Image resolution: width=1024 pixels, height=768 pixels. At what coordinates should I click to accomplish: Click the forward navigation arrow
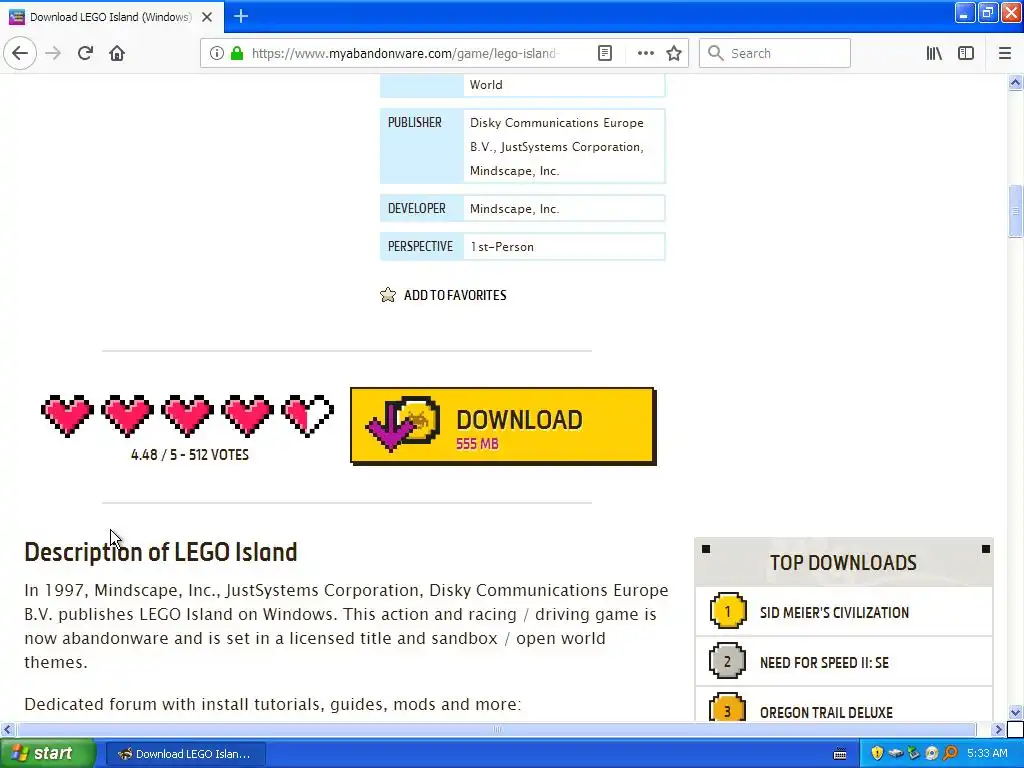point(53,53)
